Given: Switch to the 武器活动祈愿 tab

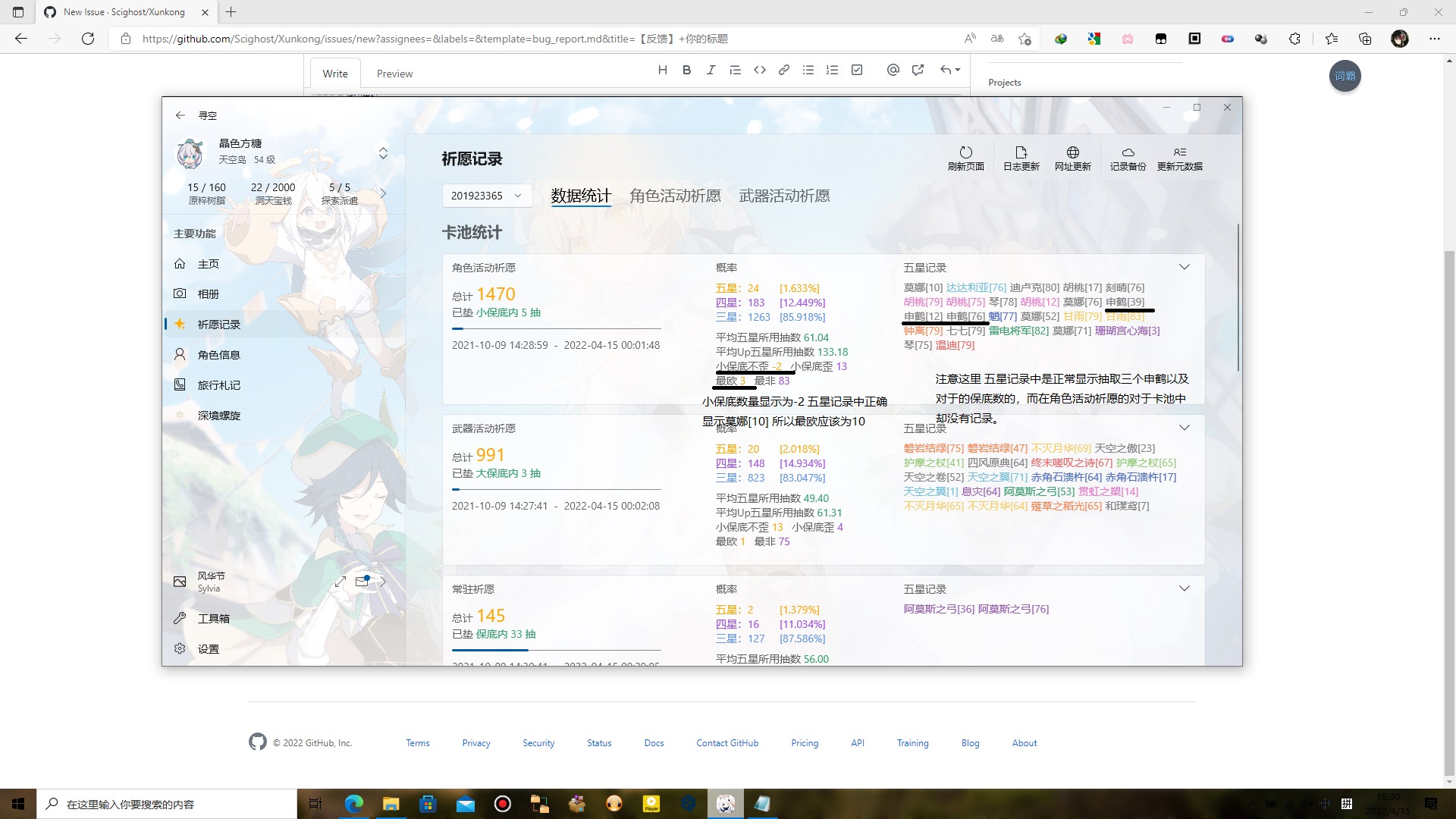Looking at the screenshot, I should [785, 196].
